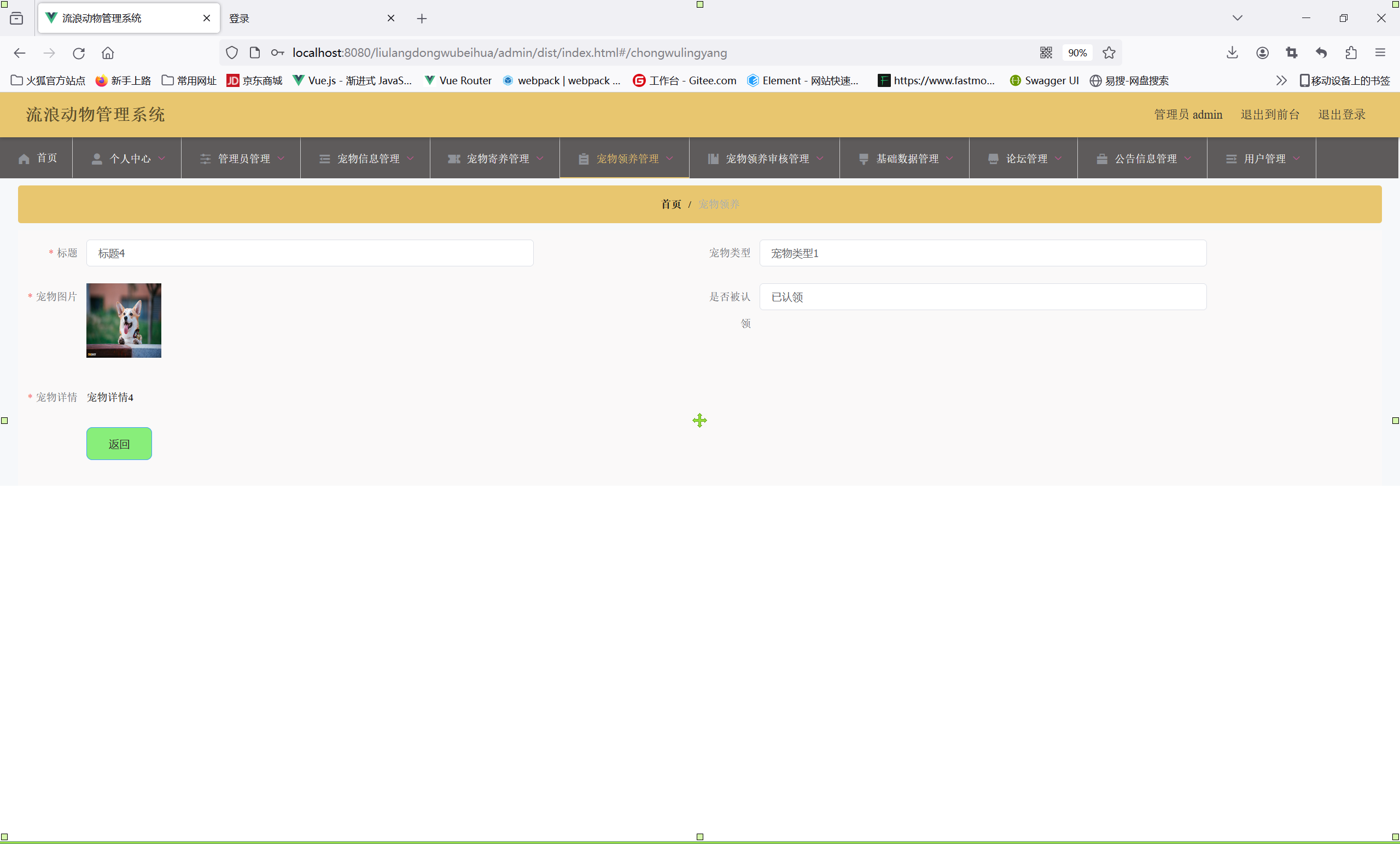Click the shield tracking protection icon

(x=231, y=53)
